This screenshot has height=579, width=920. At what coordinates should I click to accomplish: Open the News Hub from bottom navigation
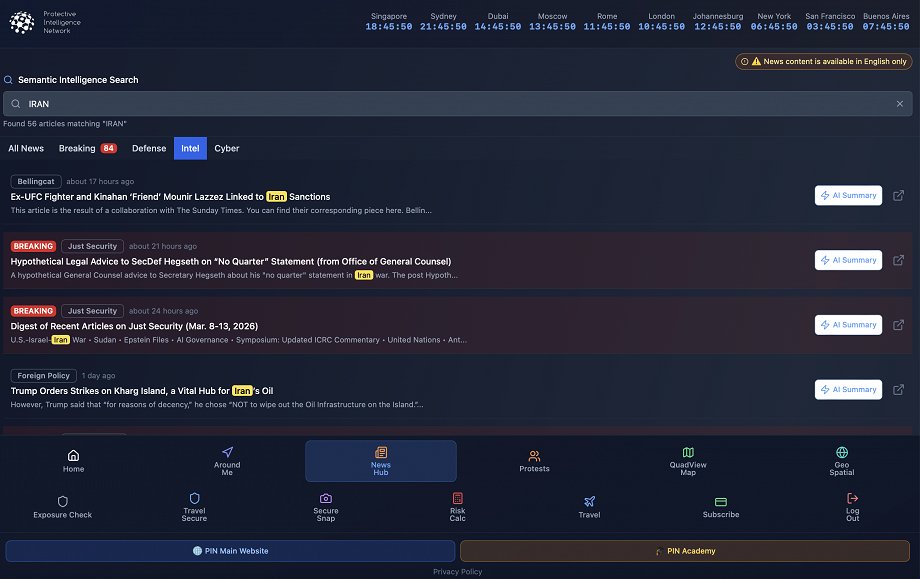381,459
